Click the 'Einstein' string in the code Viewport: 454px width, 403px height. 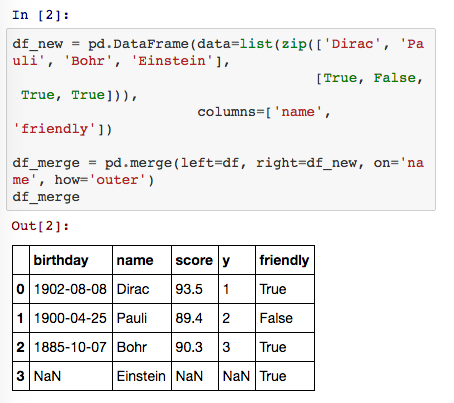tap(172, 61)
